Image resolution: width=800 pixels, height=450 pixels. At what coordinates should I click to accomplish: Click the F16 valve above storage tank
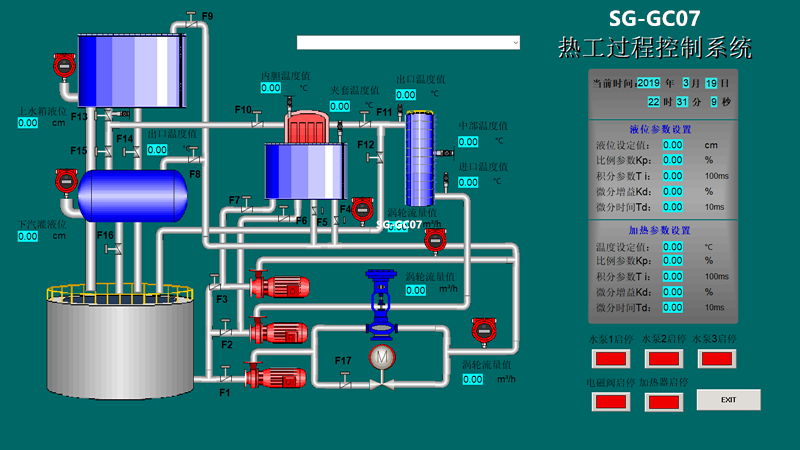118,246
